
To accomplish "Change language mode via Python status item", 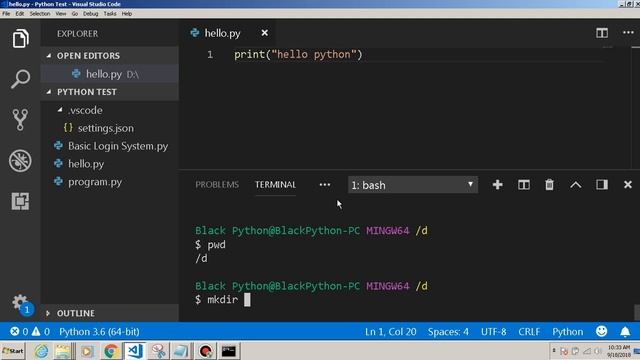I will point(567,331).
